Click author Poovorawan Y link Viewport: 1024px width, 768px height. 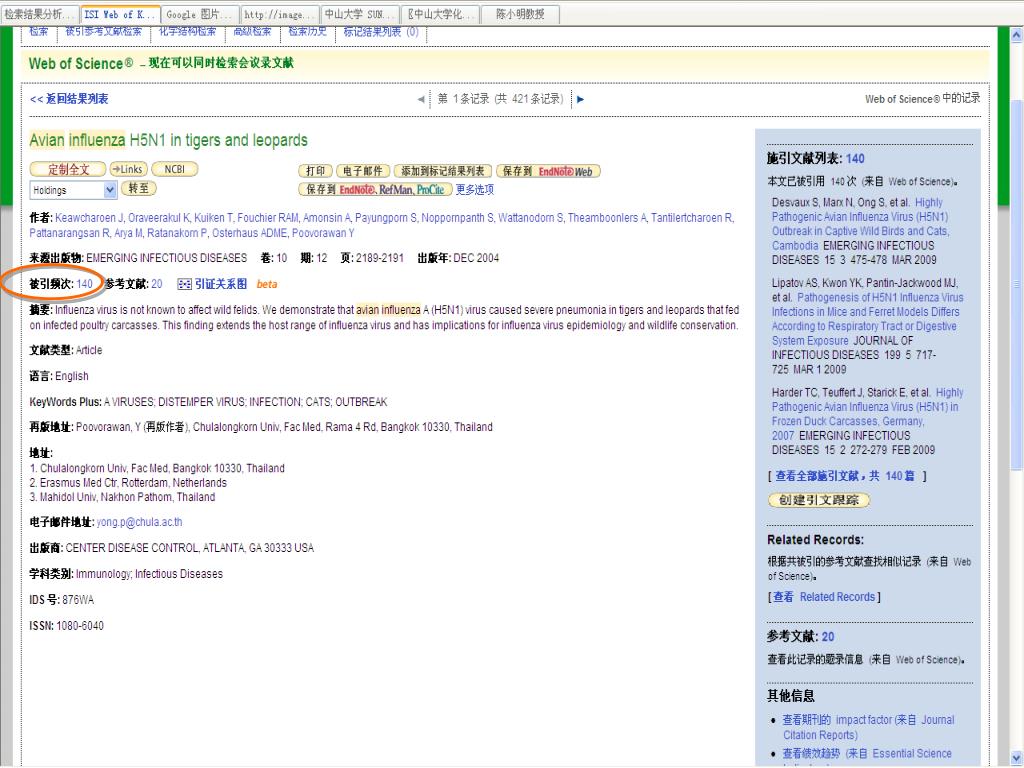tap(323, 233)
